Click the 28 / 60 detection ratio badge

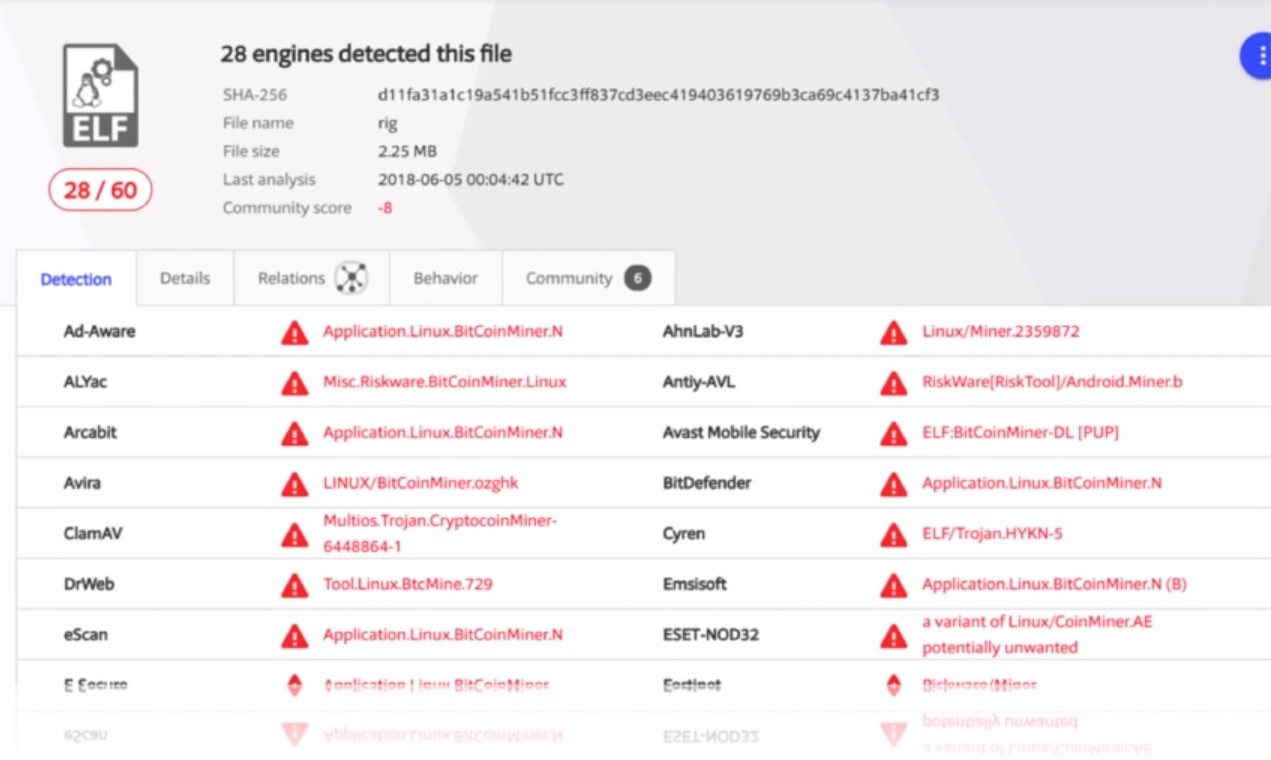tap(100, 190)
